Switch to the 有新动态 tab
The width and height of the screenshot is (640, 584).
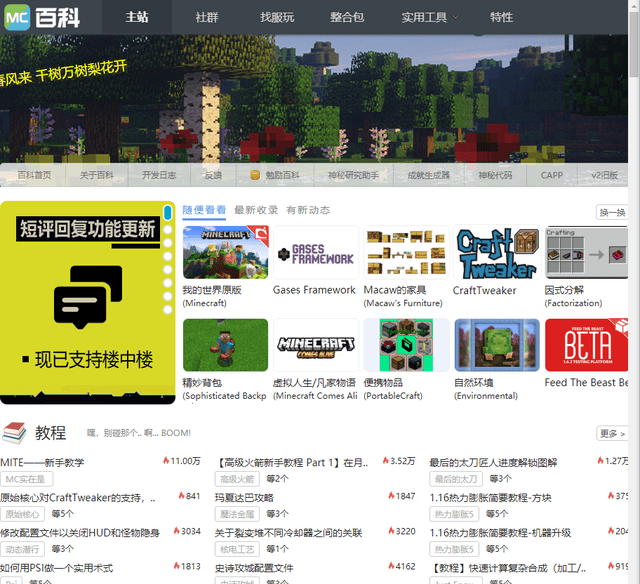(x=308, y=210)
